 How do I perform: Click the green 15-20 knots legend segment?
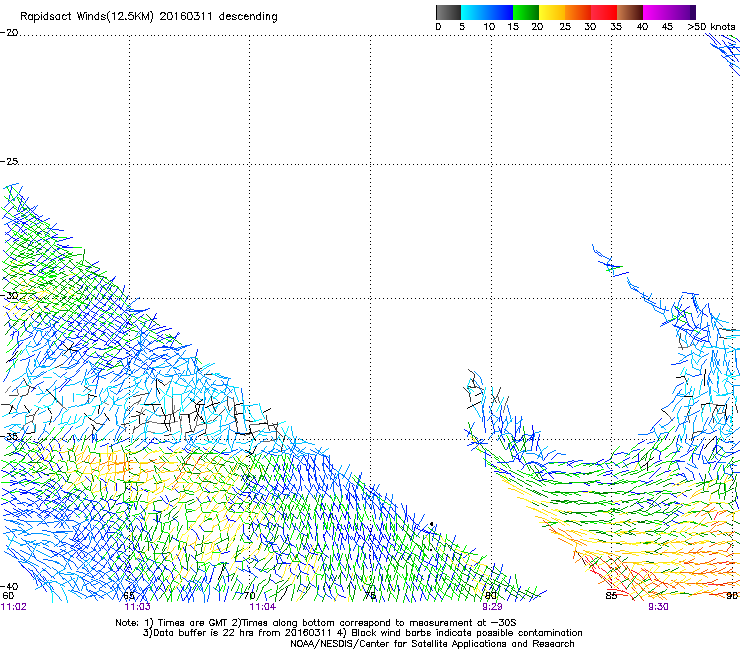[x=526, y=12]
